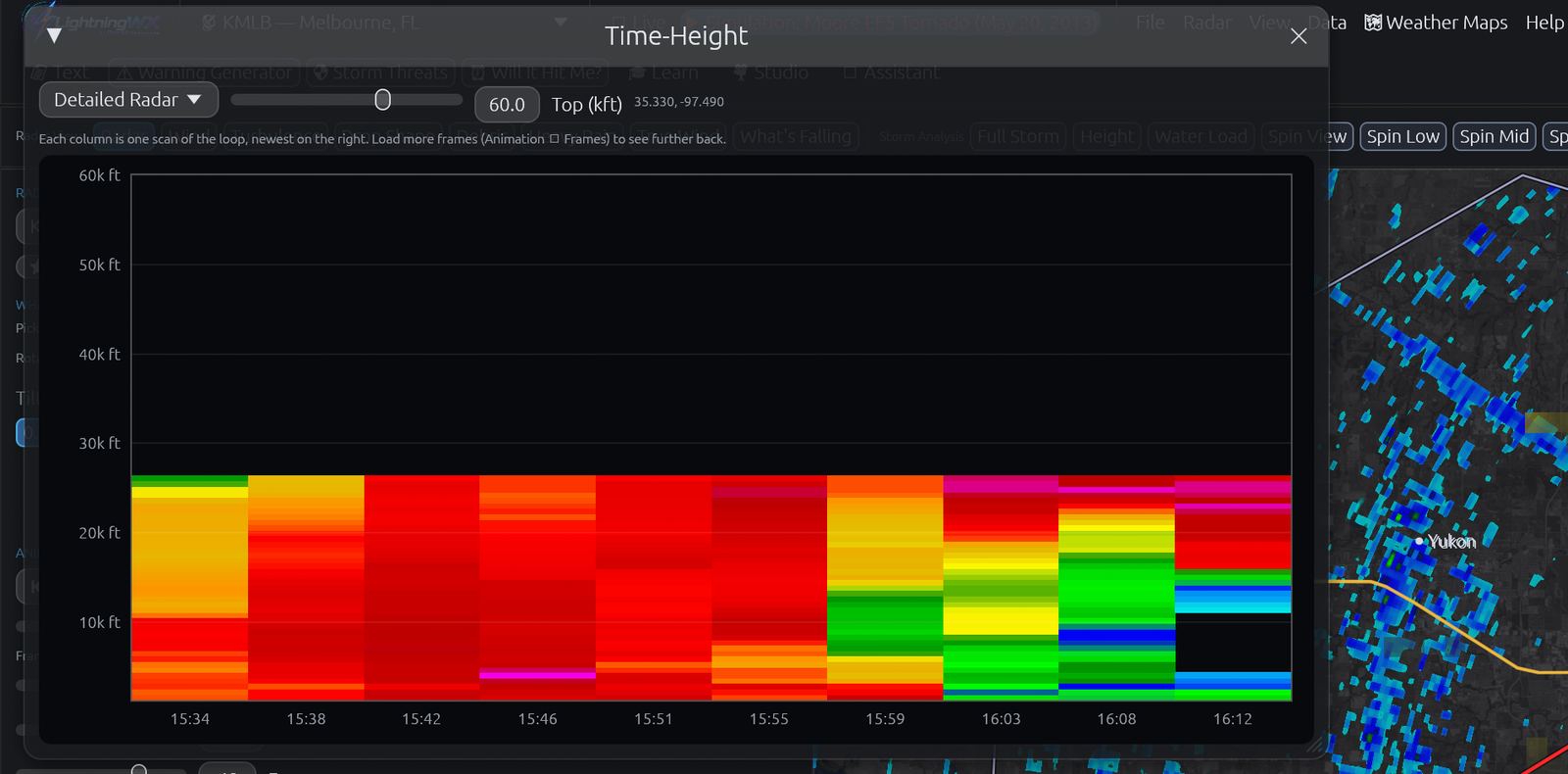Open the Help menu
This screenshot has width=1568, height=774.
tap(1544, 23)
